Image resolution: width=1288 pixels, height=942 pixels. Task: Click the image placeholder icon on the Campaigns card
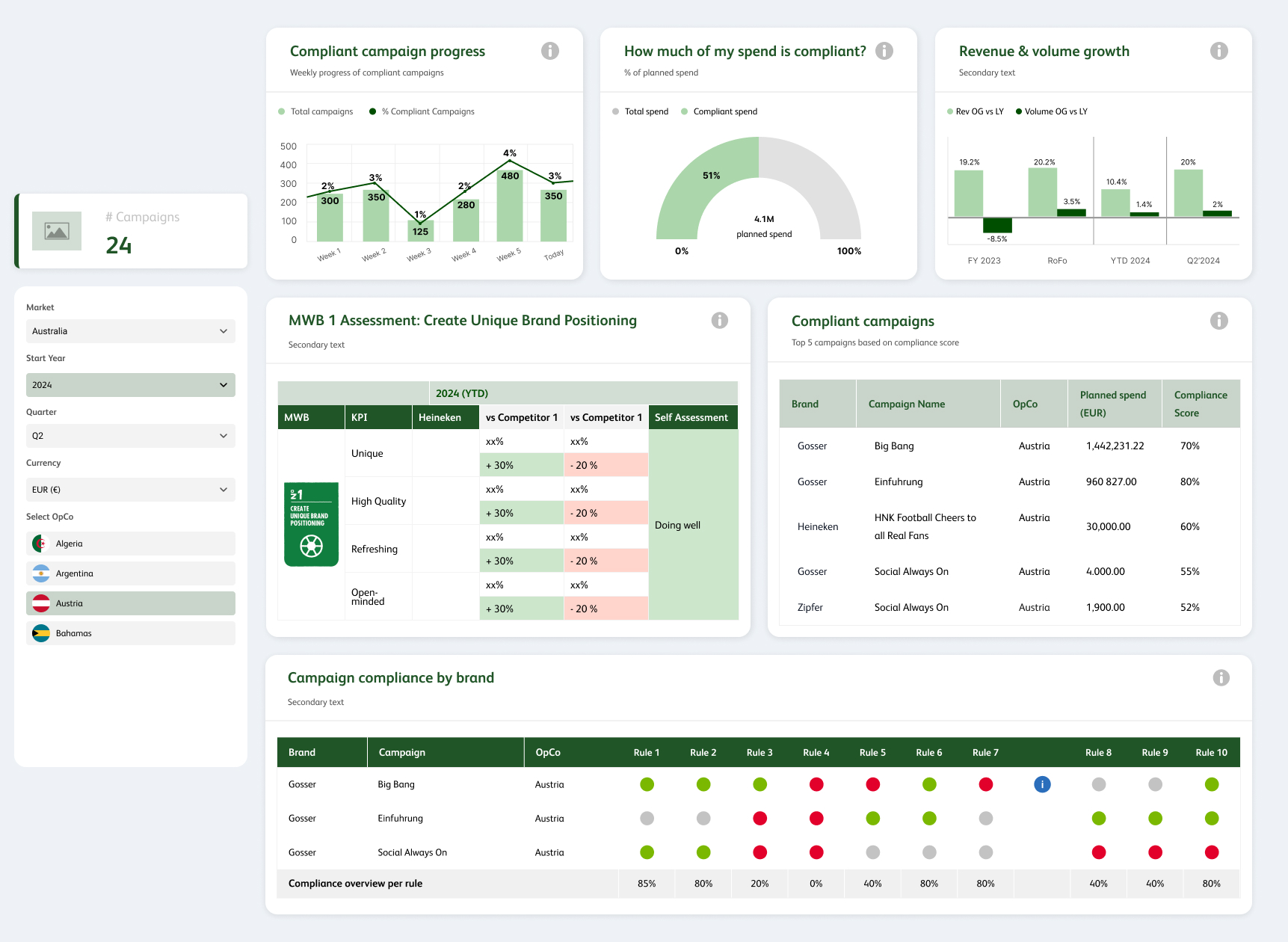[57, 230]
